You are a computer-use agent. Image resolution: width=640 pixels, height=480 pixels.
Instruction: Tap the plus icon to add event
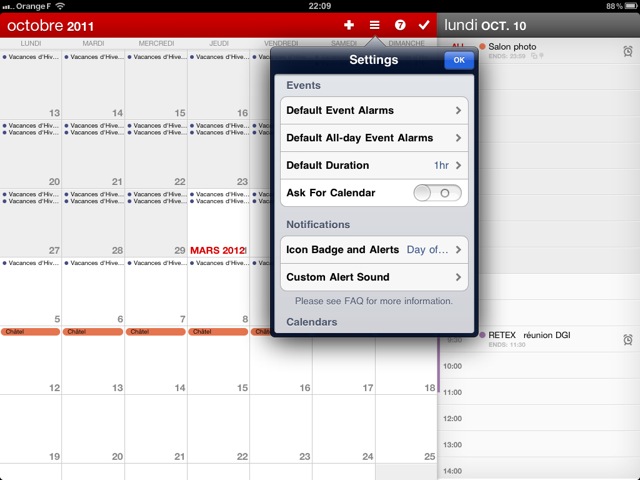coord(349,24)
